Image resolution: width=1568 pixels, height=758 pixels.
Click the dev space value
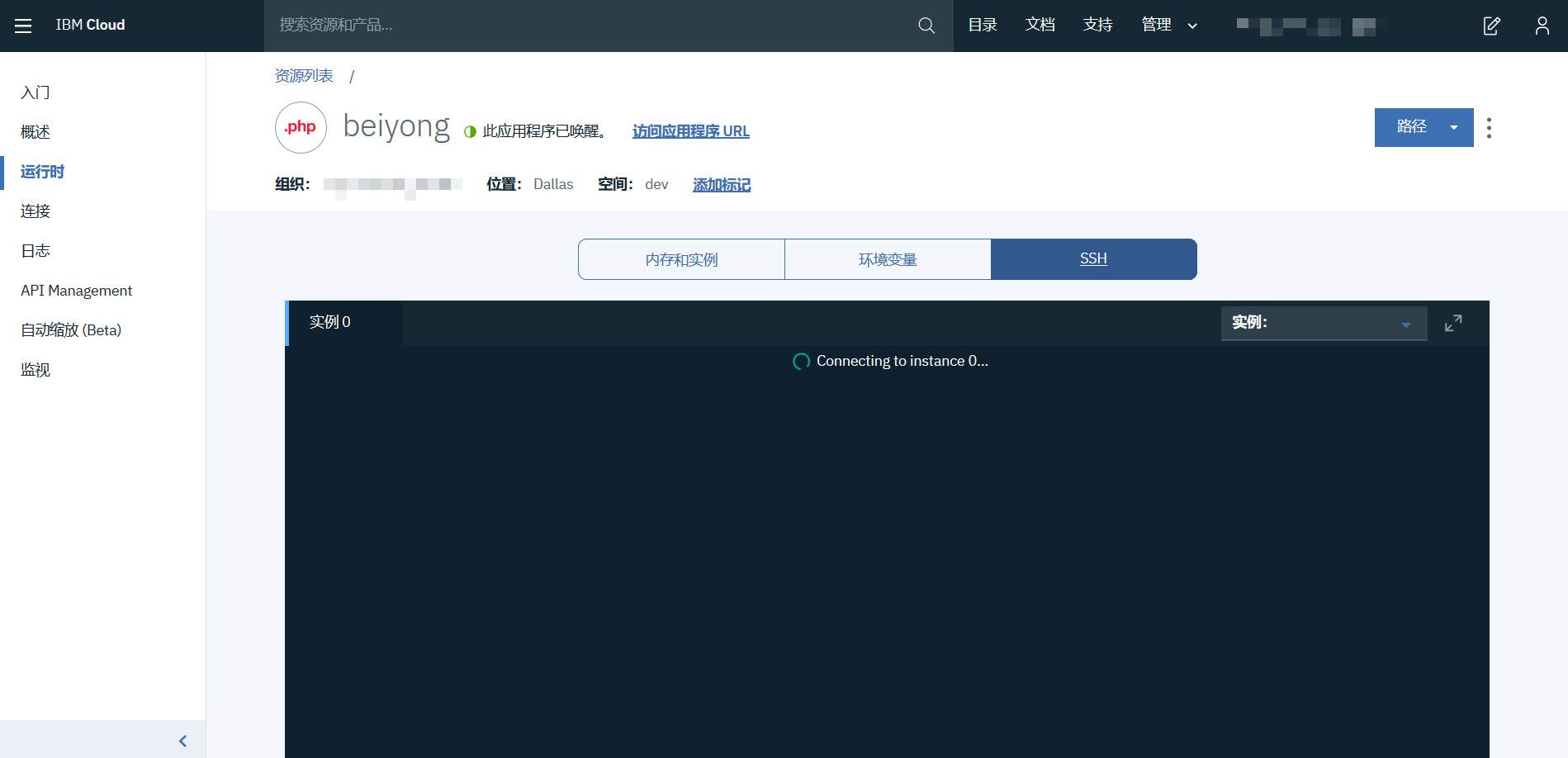[656, 185]
